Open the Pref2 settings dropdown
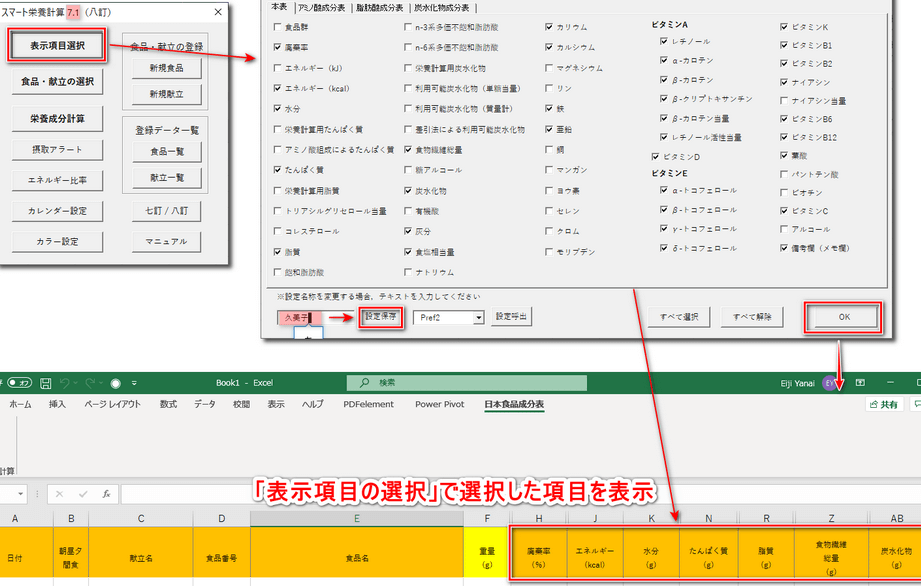The image size is (921, 586). [x=478, y=317]
